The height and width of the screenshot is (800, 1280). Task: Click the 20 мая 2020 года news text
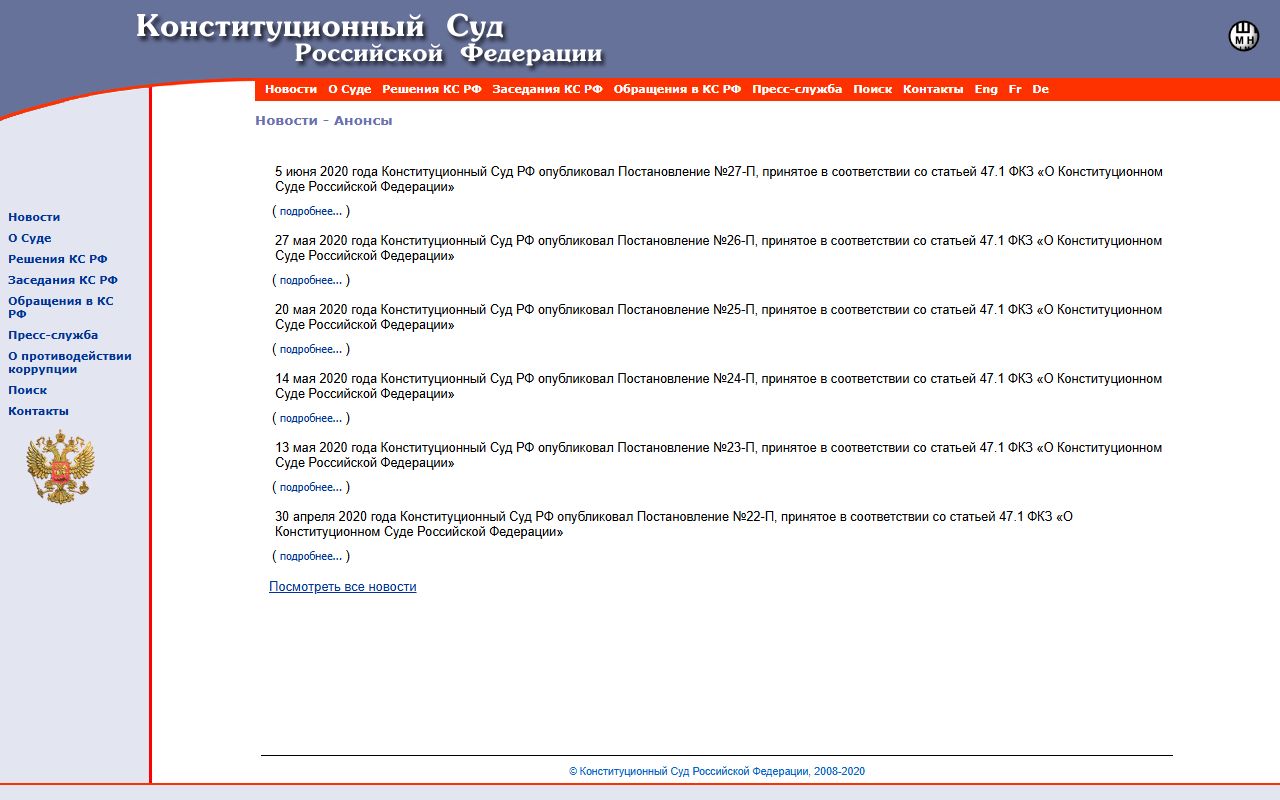[x=719, y=317]
